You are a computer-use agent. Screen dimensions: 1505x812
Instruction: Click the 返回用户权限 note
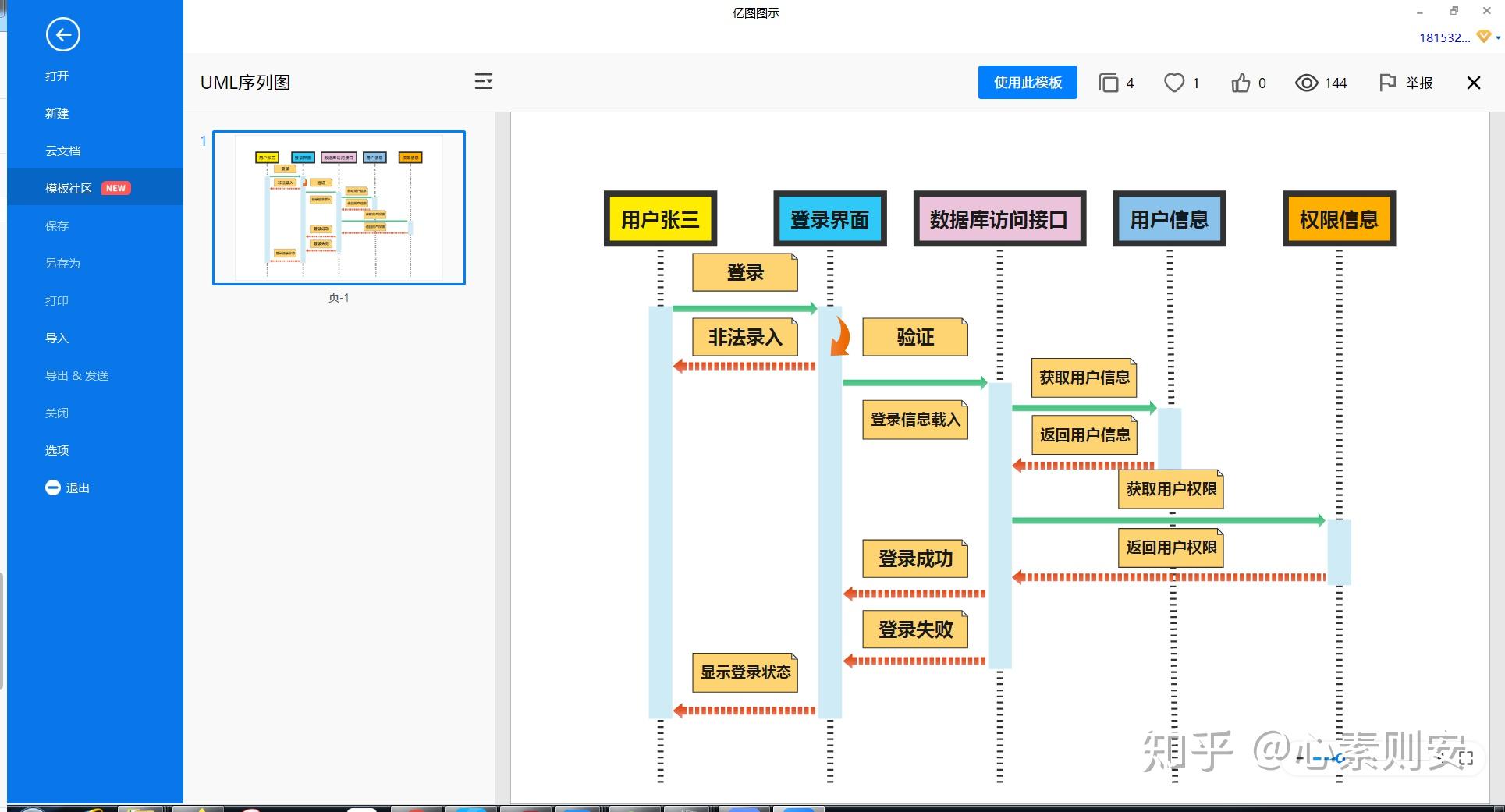(1171, 548)
